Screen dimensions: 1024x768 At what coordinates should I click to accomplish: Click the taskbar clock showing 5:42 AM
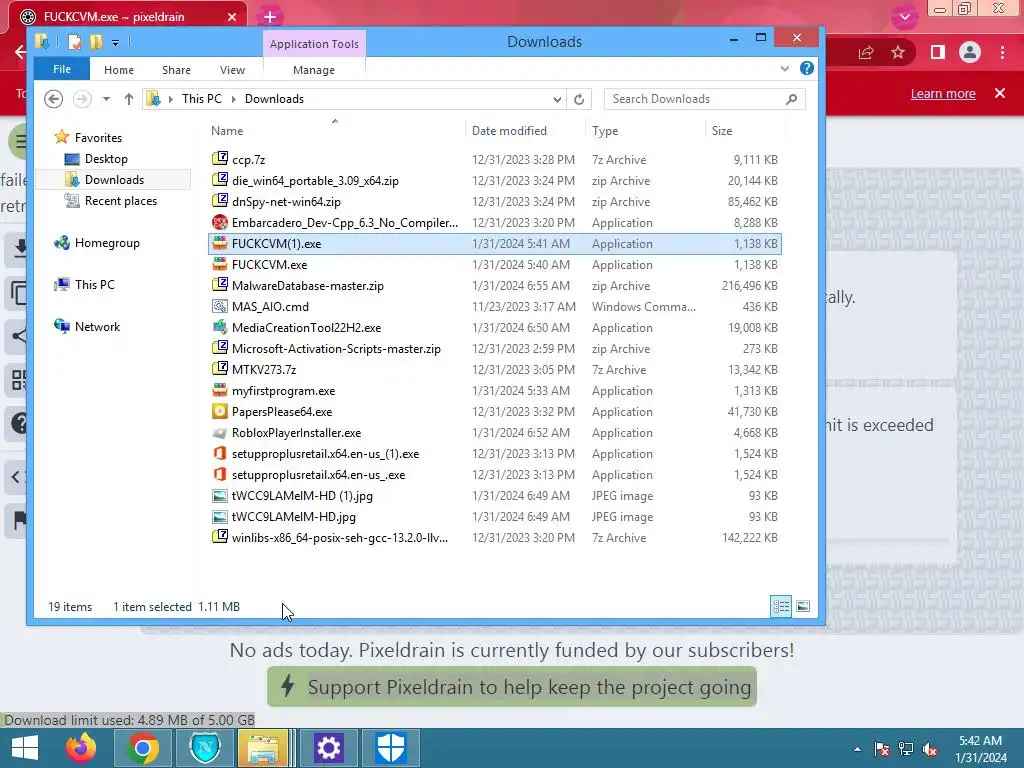(x=980, y=741)
